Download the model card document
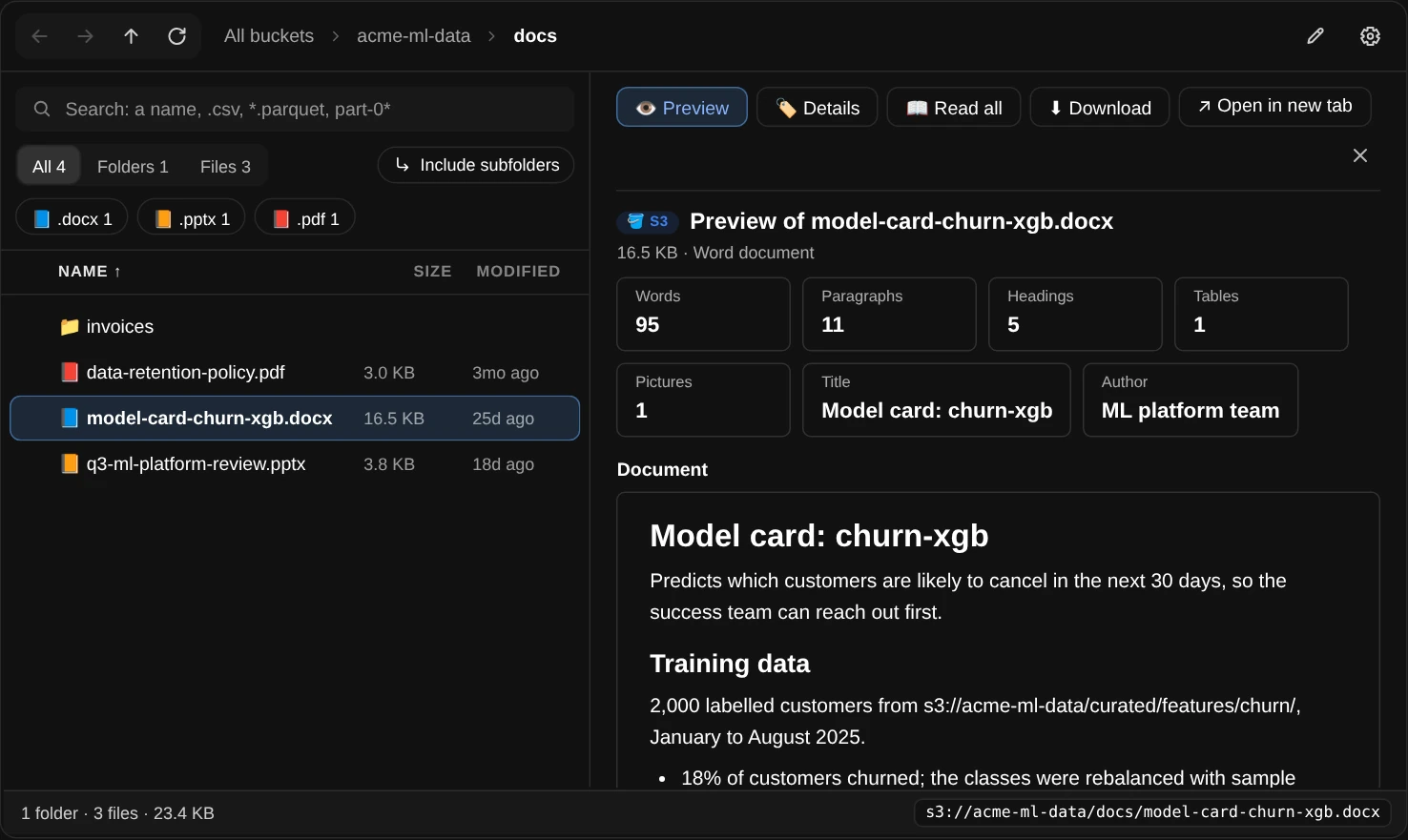The height and width of the screenshot is (840, 1408). coord(1100,108)
